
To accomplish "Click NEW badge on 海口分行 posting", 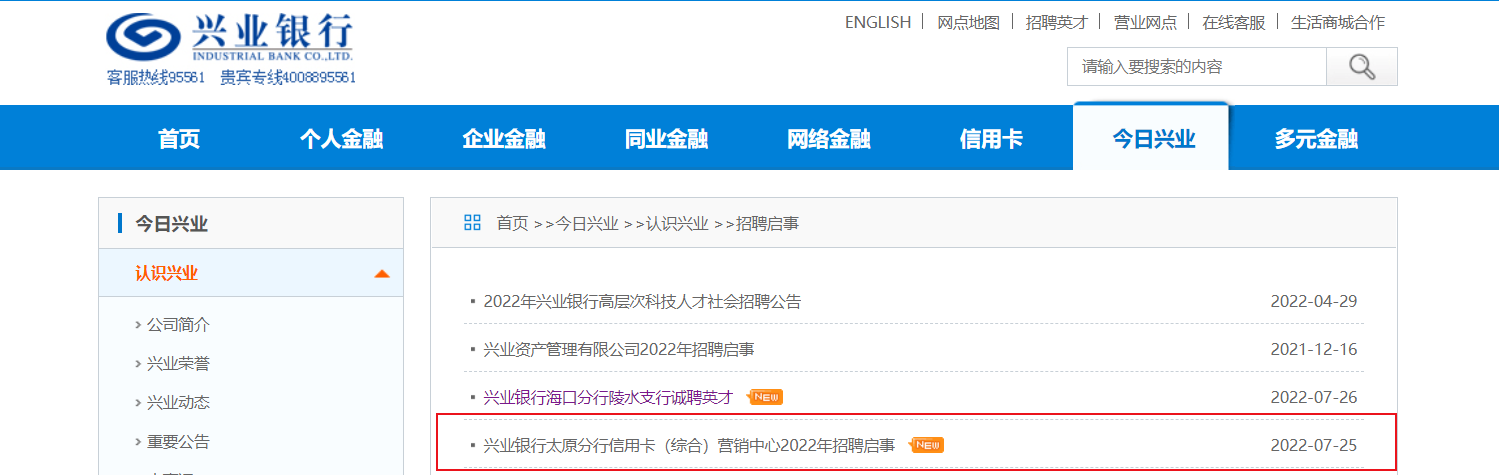I will pos(766,397).
